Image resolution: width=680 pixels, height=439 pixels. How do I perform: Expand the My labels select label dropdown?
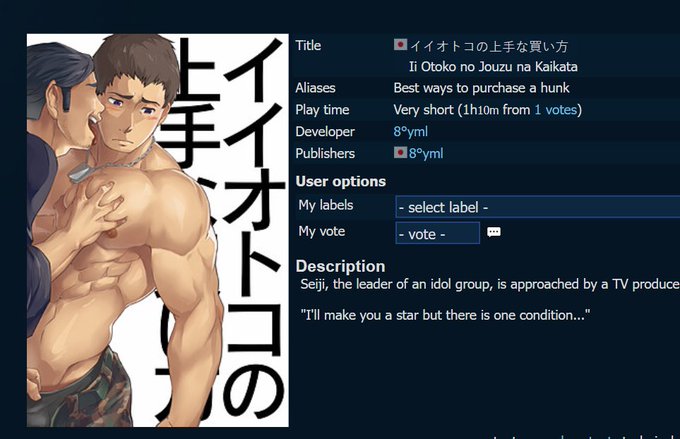(x=537, y=207)
